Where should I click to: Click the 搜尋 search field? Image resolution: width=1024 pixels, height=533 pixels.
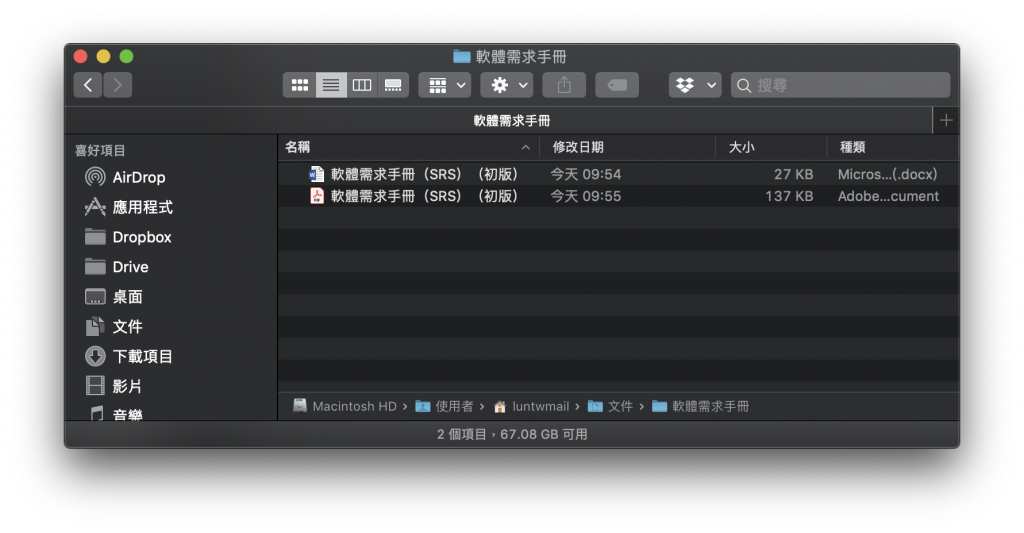click(x=840, y=85)
